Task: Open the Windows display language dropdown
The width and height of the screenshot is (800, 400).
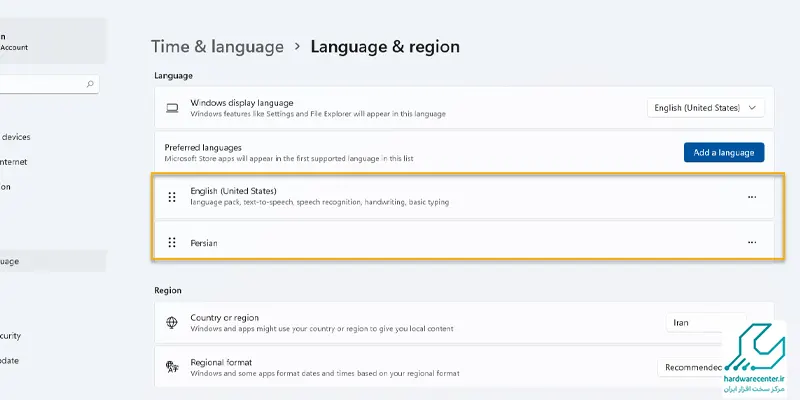Action: tap(706, 108)
